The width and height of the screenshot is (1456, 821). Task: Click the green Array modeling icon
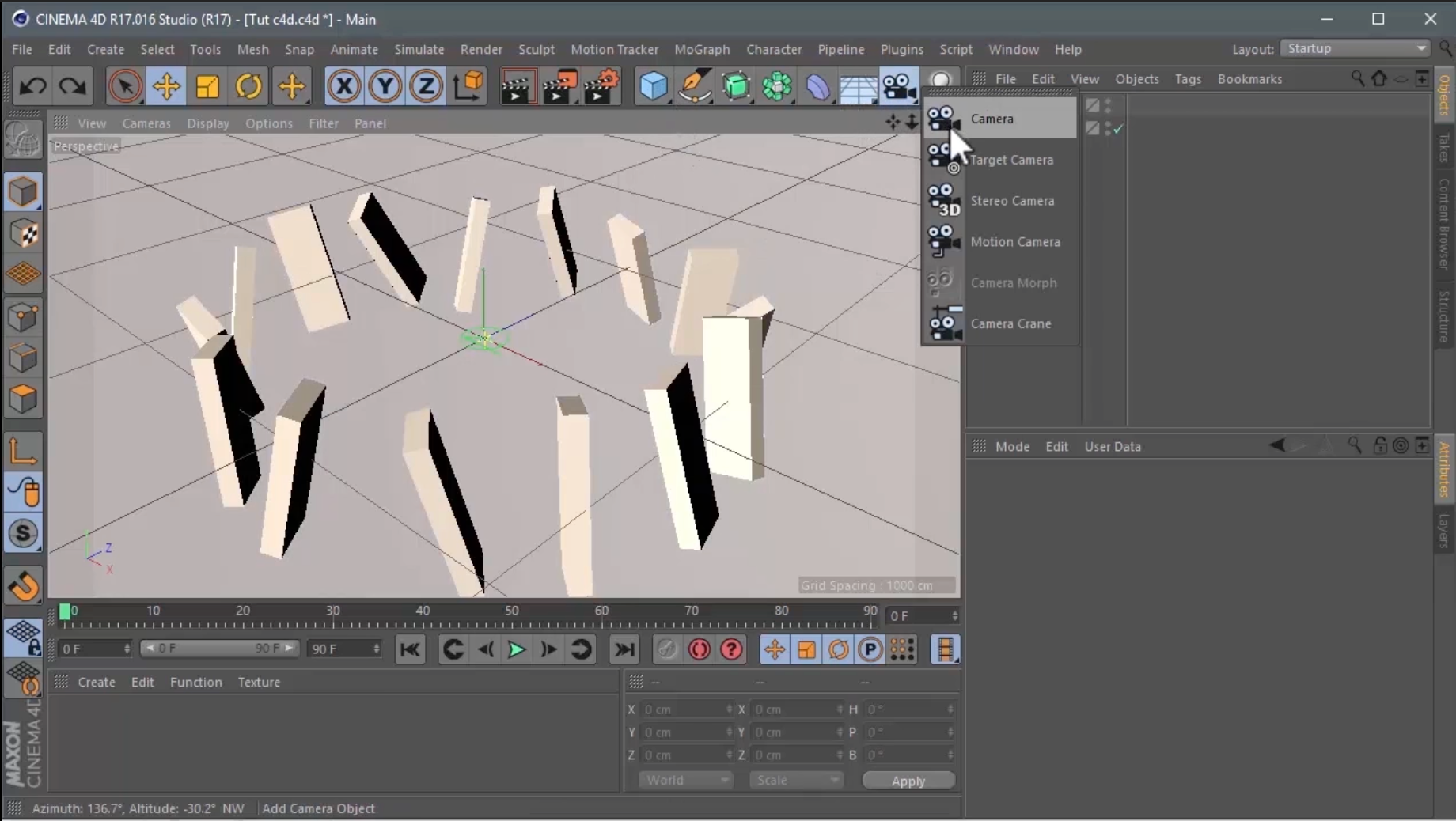pyautogui.click(x=777, y=86)
